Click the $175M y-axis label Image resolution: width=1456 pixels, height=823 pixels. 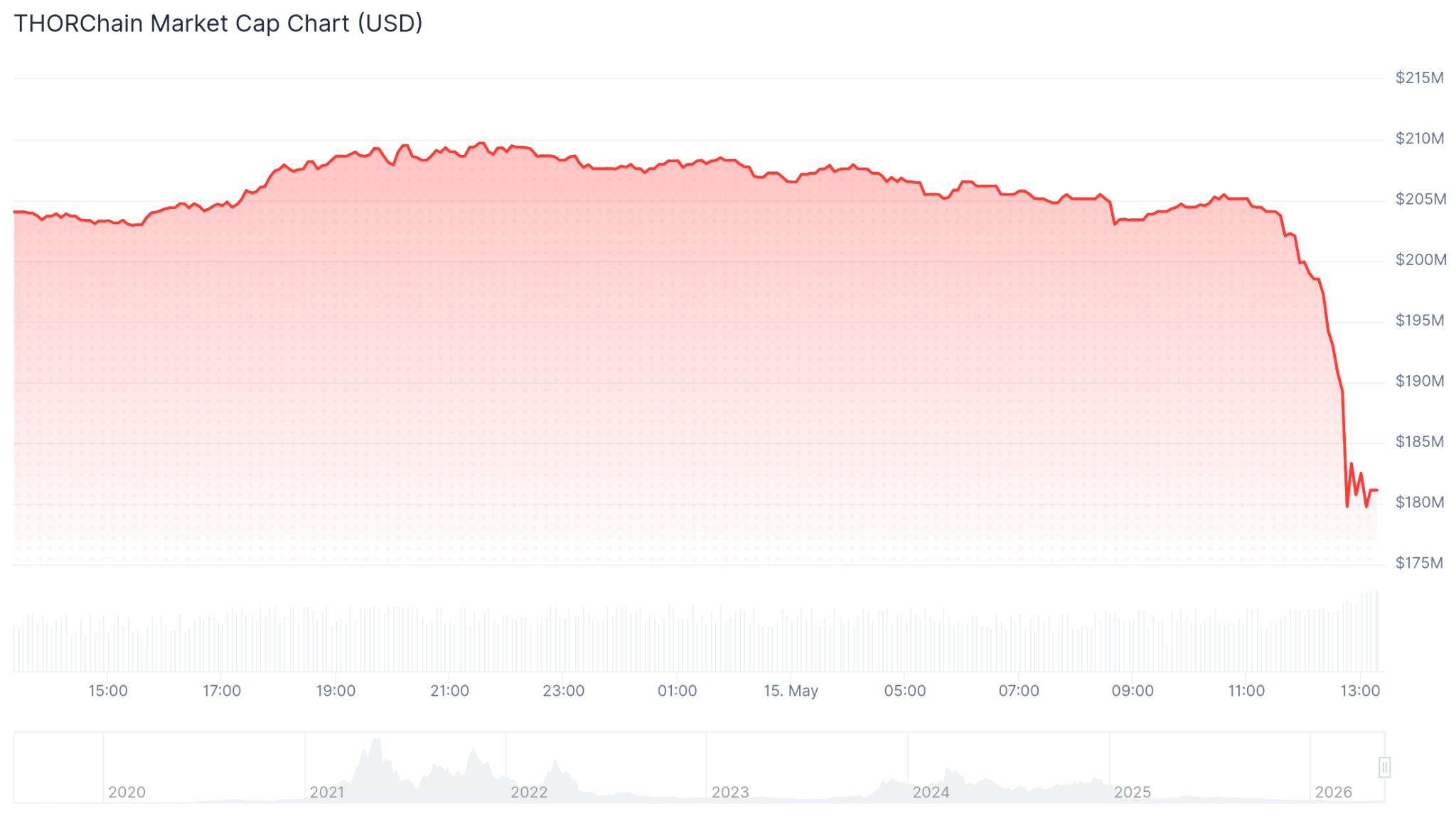pos(1419,564)
